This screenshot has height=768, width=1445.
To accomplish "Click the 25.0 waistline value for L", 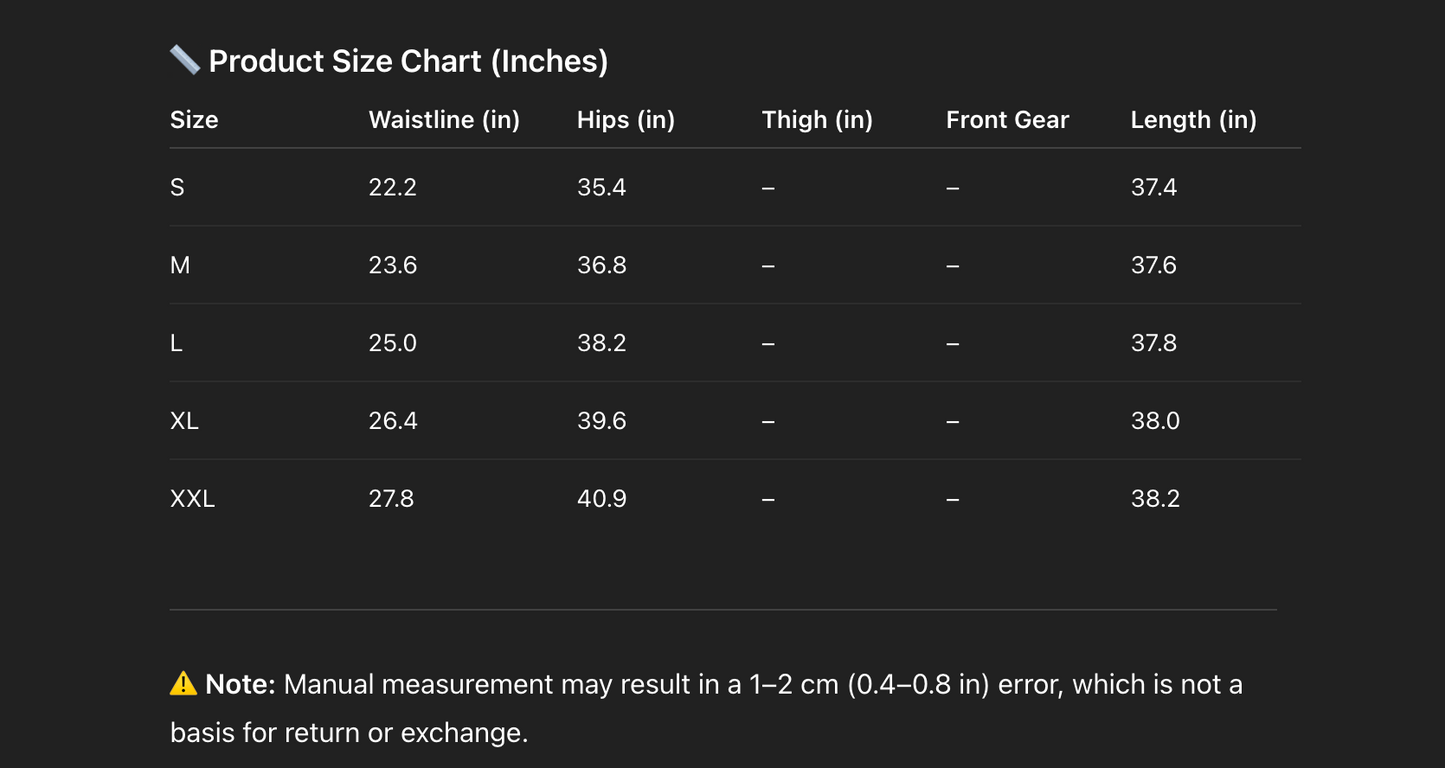I will click(x=392, y=344).
